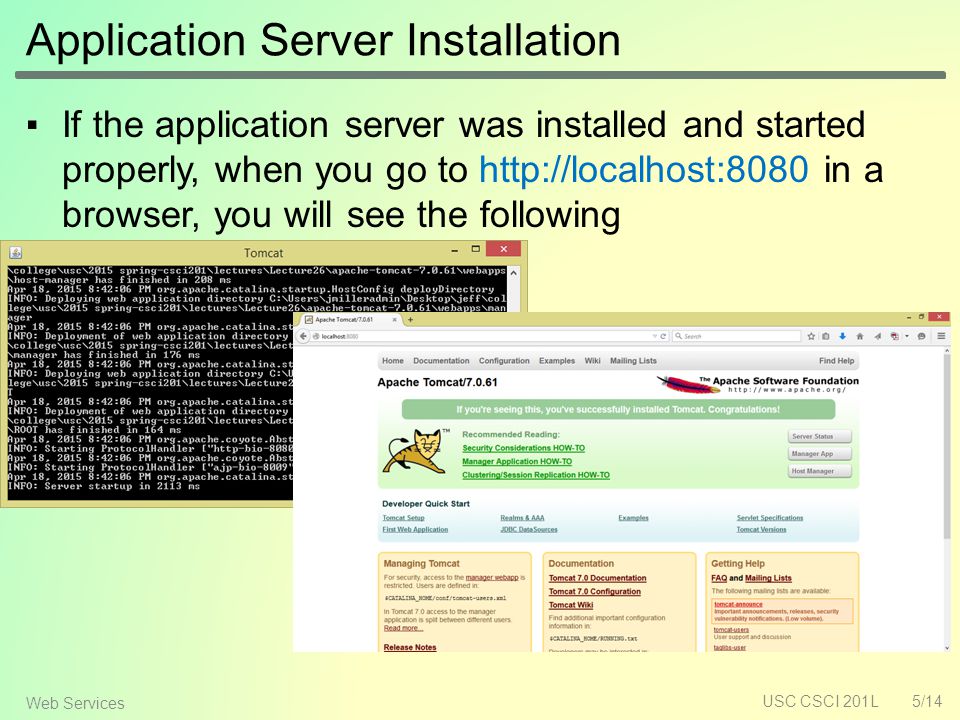Image resolution: width=960 pixels, height=720 pixels.
Task: Open Examples link under Developer Quick Start
Action: click(633, 518)
